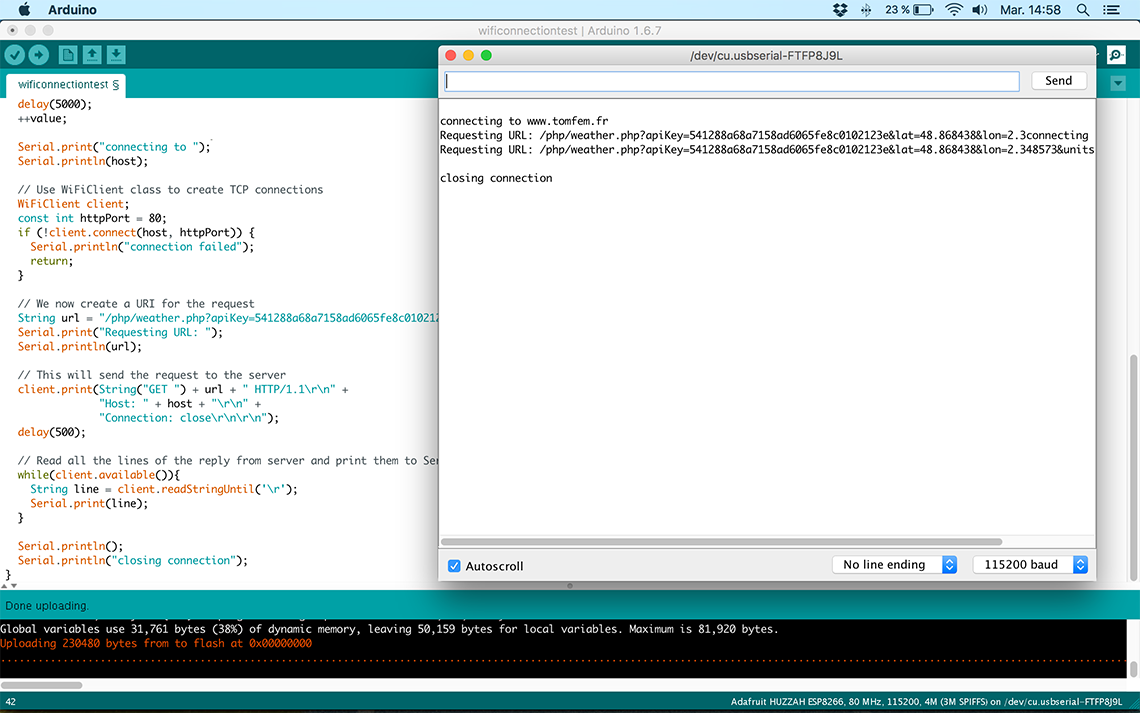The width and height of the screenshot is (1140, 713).
Task: Click the 'Done uploading.' status message
Action: [47, 605]
